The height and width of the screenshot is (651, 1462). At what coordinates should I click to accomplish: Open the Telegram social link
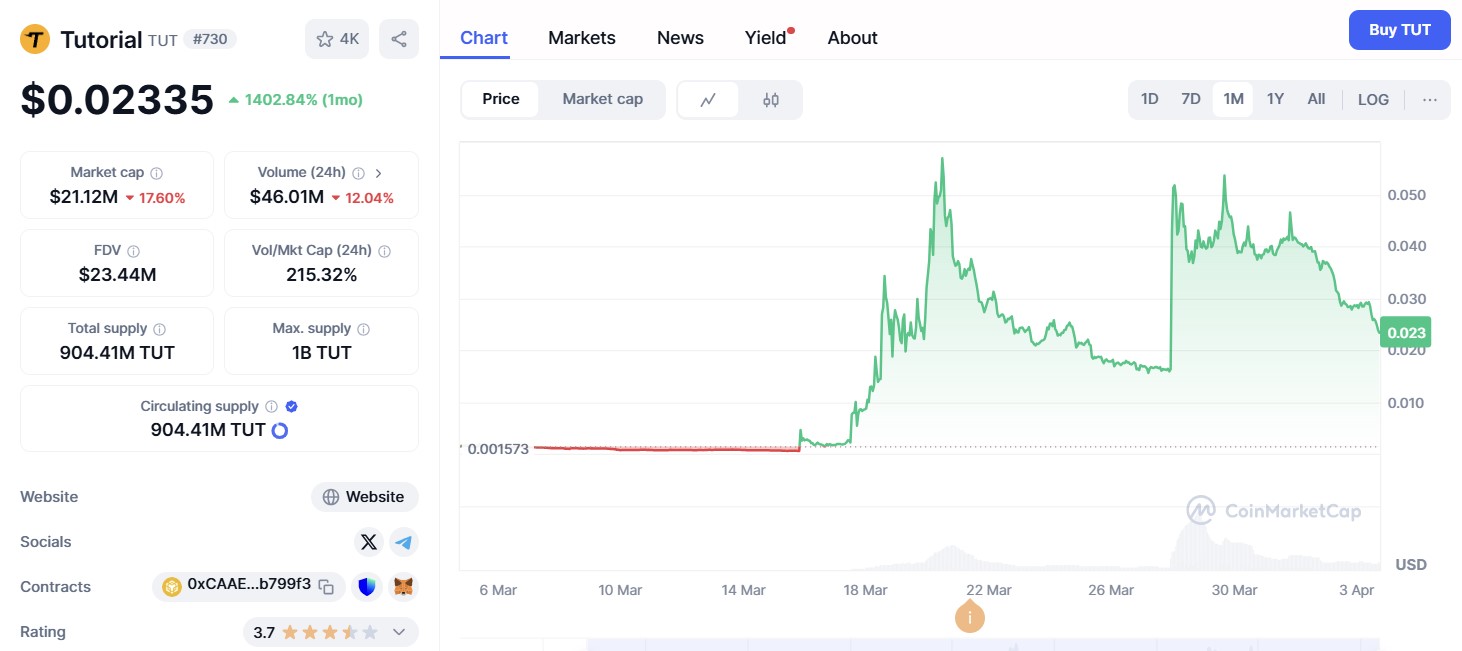tap(404, 542)
